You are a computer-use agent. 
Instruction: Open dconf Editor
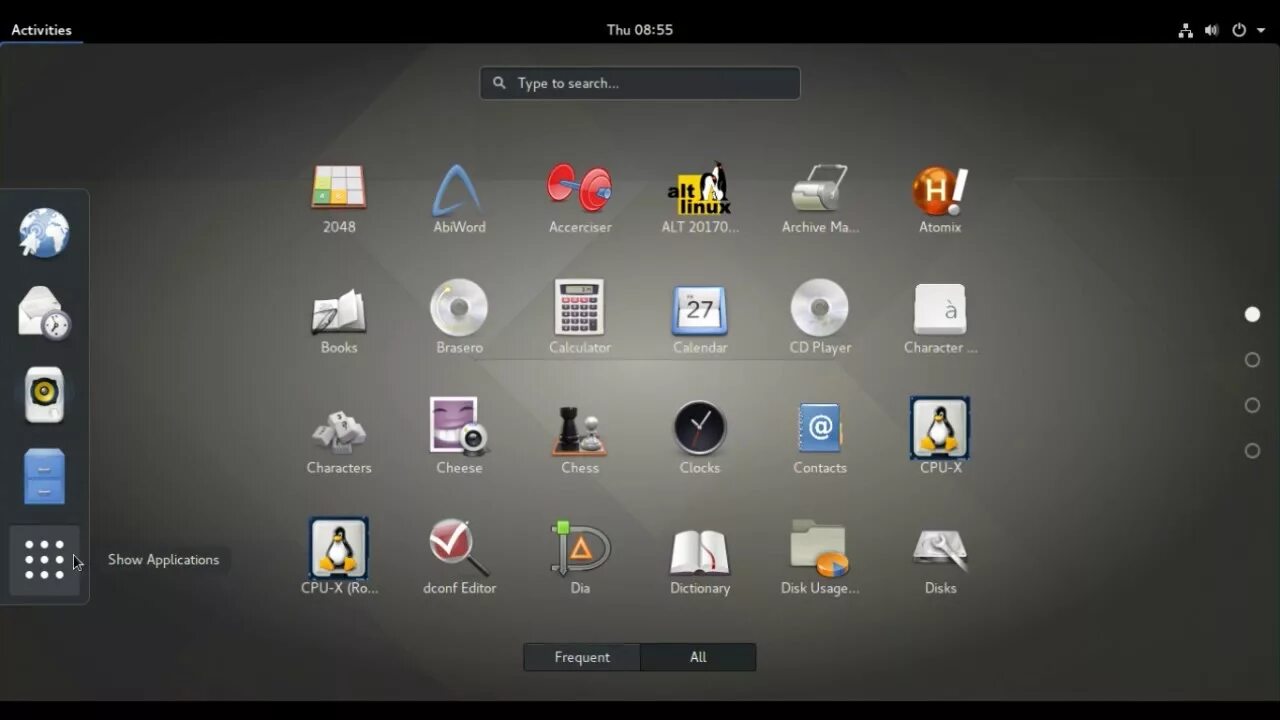click(x=459, y=559)
